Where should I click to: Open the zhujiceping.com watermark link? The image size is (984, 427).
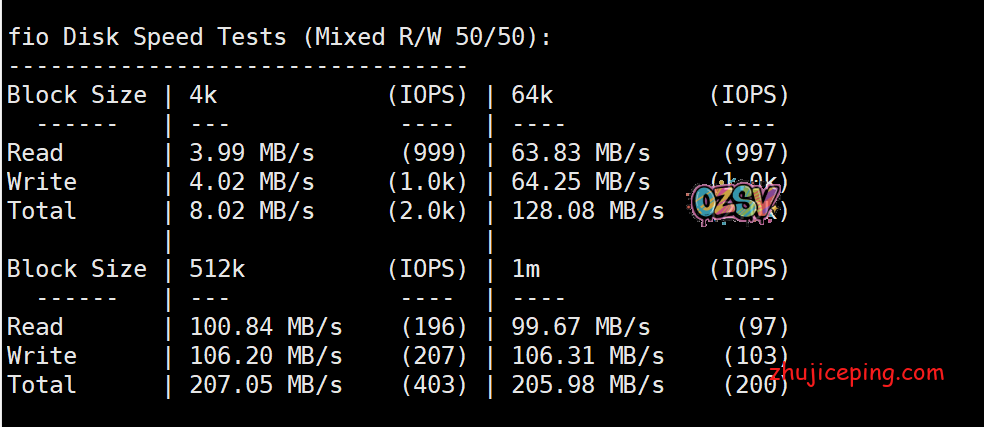(x=857, y=373)
